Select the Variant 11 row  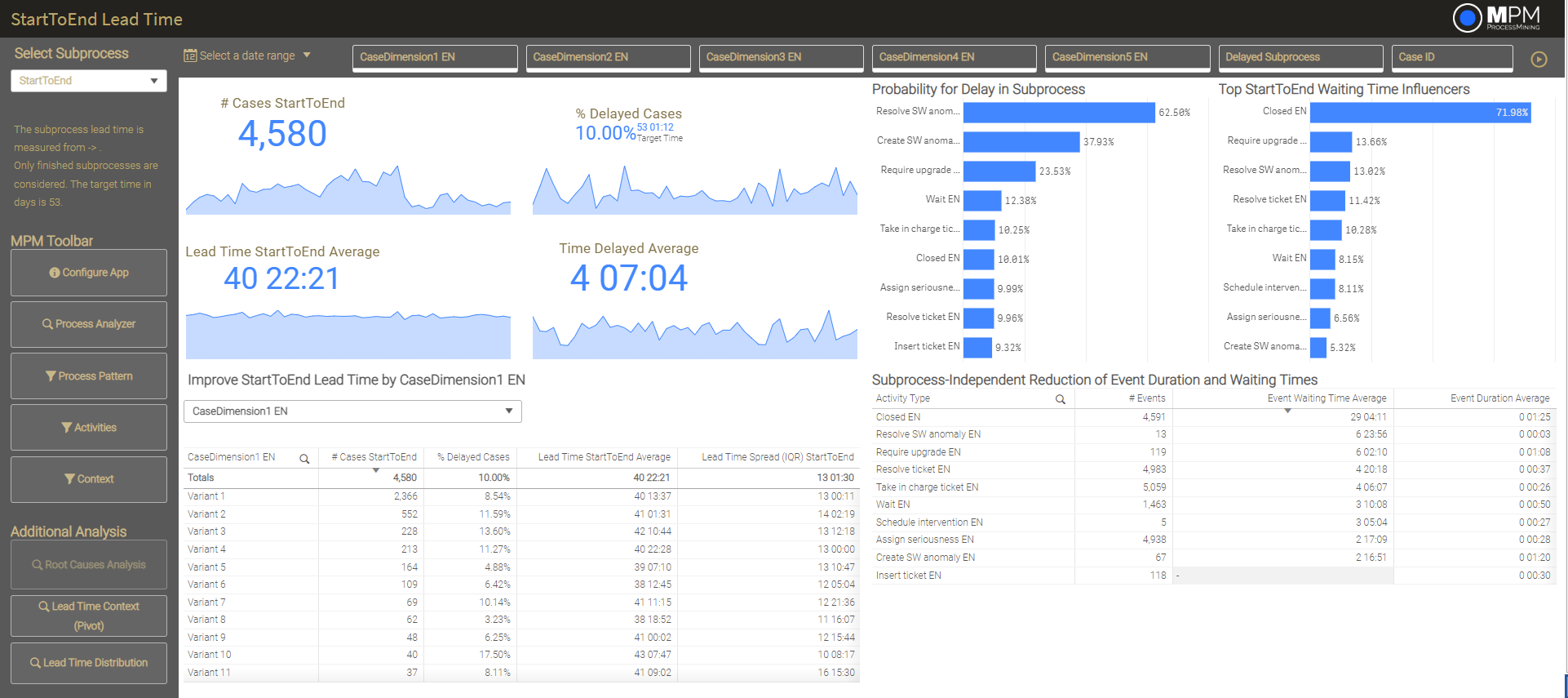pos(520,673)
